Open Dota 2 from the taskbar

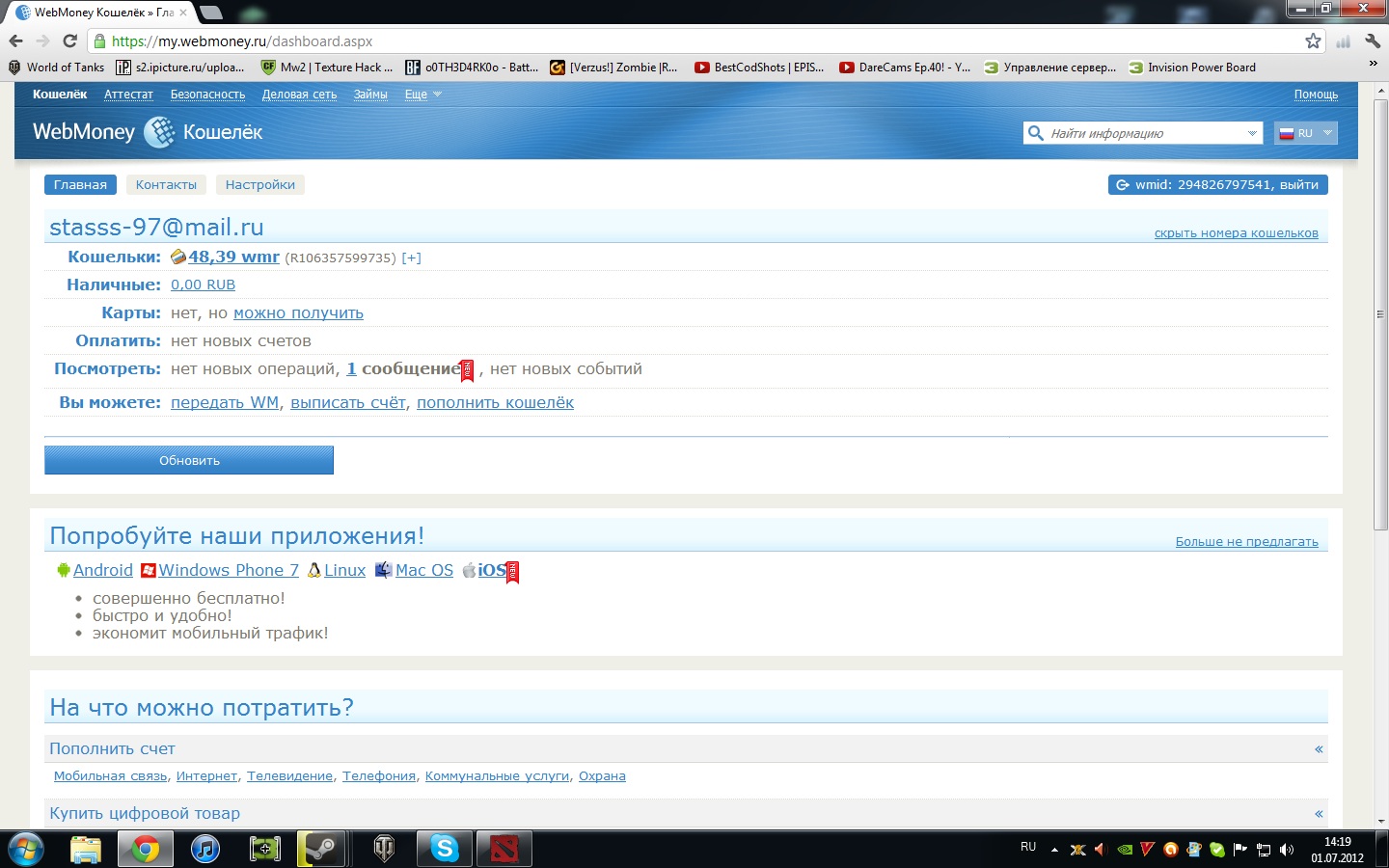[504, 849]
